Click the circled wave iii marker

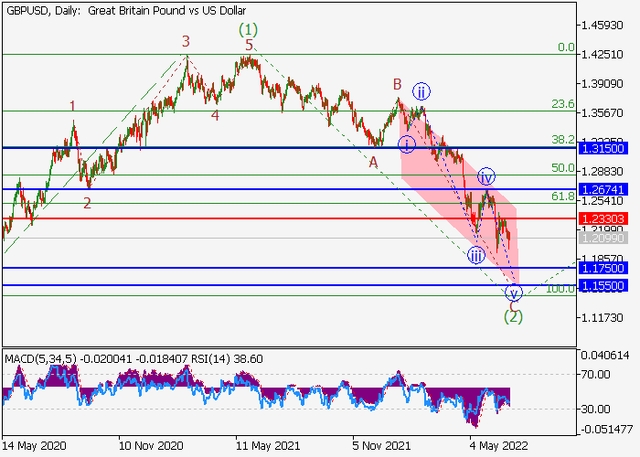(477, 256)
